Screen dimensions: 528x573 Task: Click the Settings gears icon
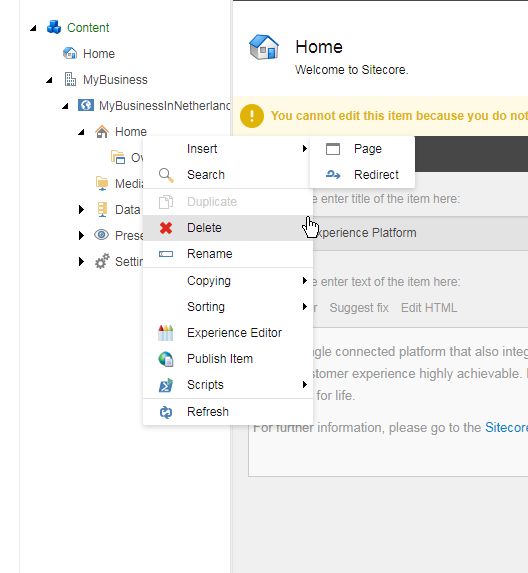pos(102,261)
